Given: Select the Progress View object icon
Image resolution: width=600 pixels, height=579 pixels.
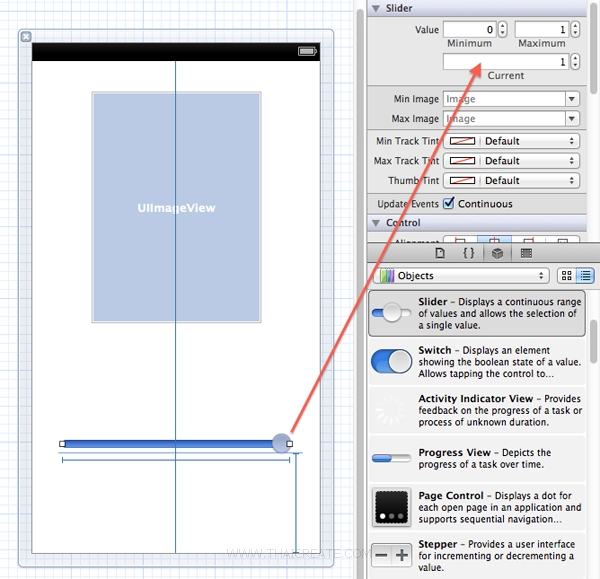Looking at the screenshot, I should coord(391,458).
